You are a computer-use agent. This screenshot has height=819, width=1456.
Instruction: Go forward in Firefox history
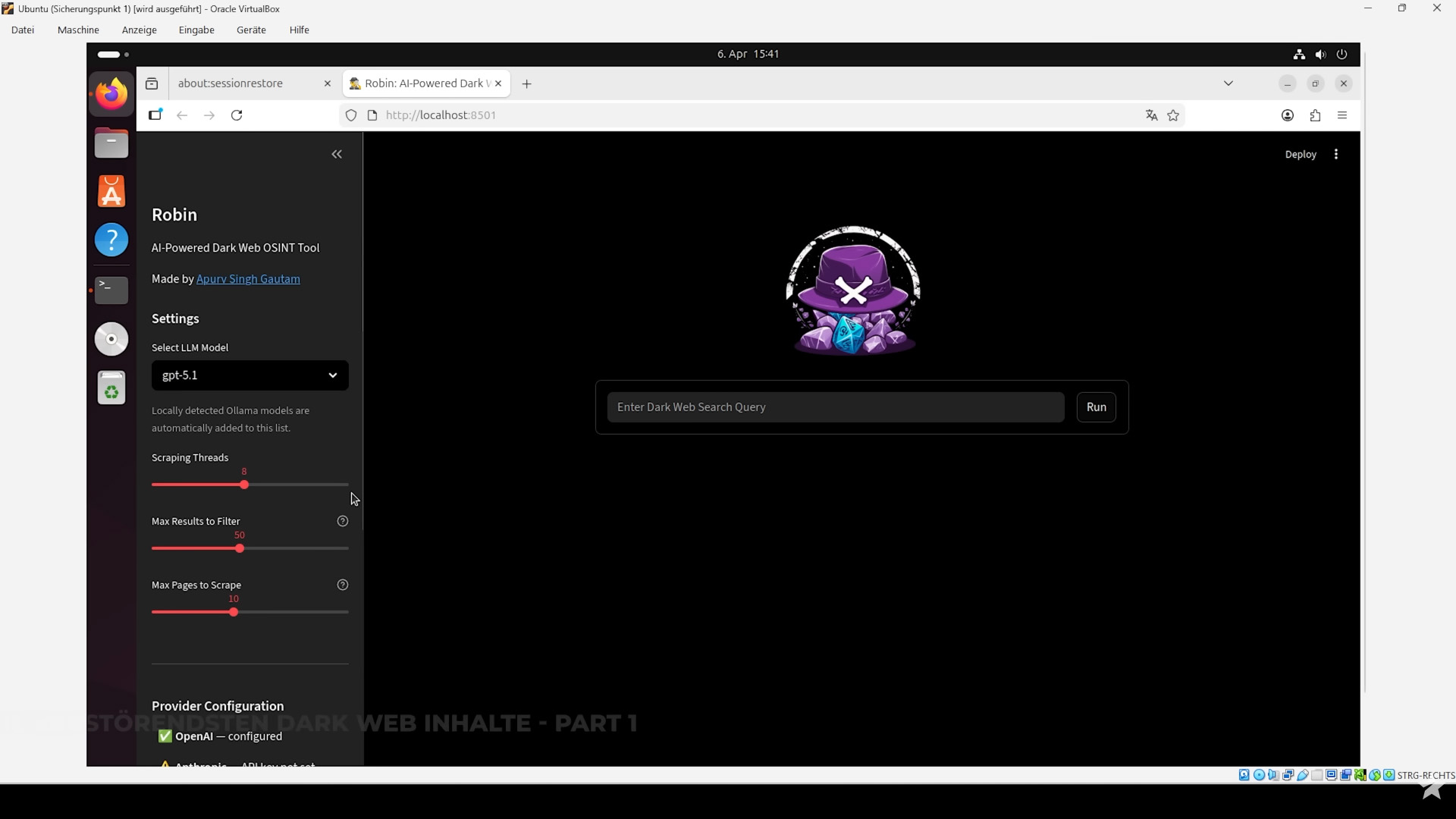click(209, 115)
